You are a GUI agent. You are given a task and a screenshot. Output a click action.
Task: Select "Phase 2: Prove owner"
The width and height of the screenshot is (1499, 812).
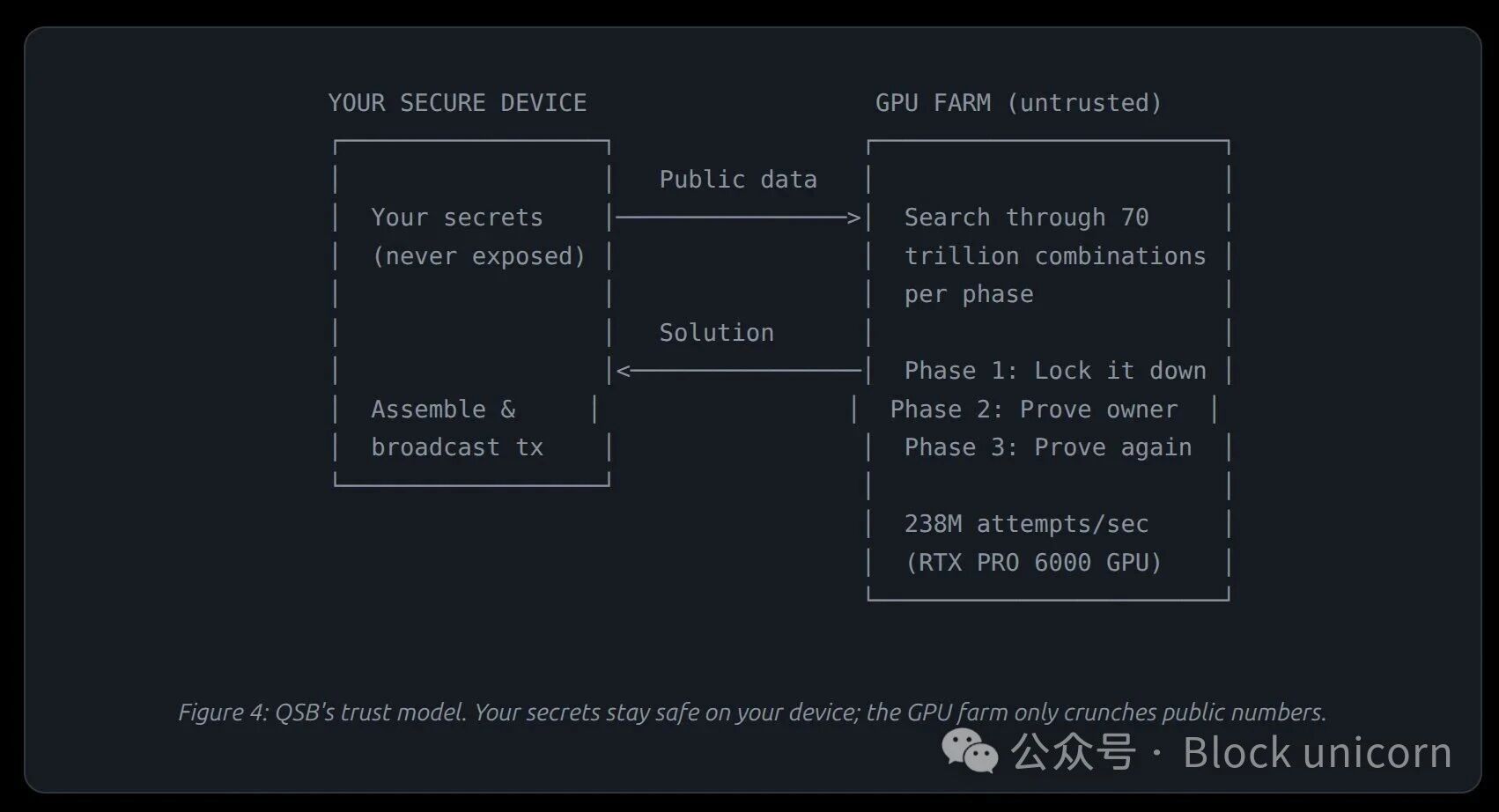(1033, 410)
